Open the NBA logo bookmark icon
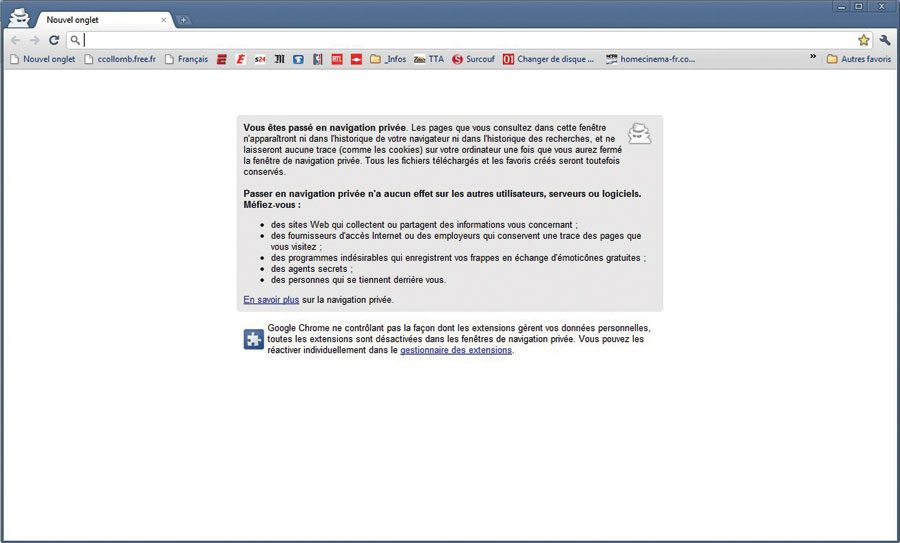900x543 pixels. [x=317, y=59]
